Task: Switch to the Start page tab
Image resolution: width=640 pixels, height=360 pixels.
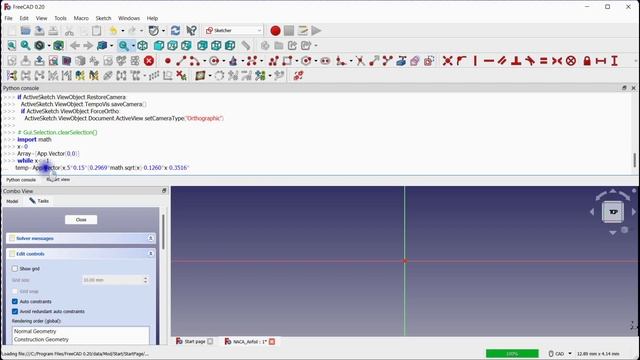Action: (x=194, y=341)
